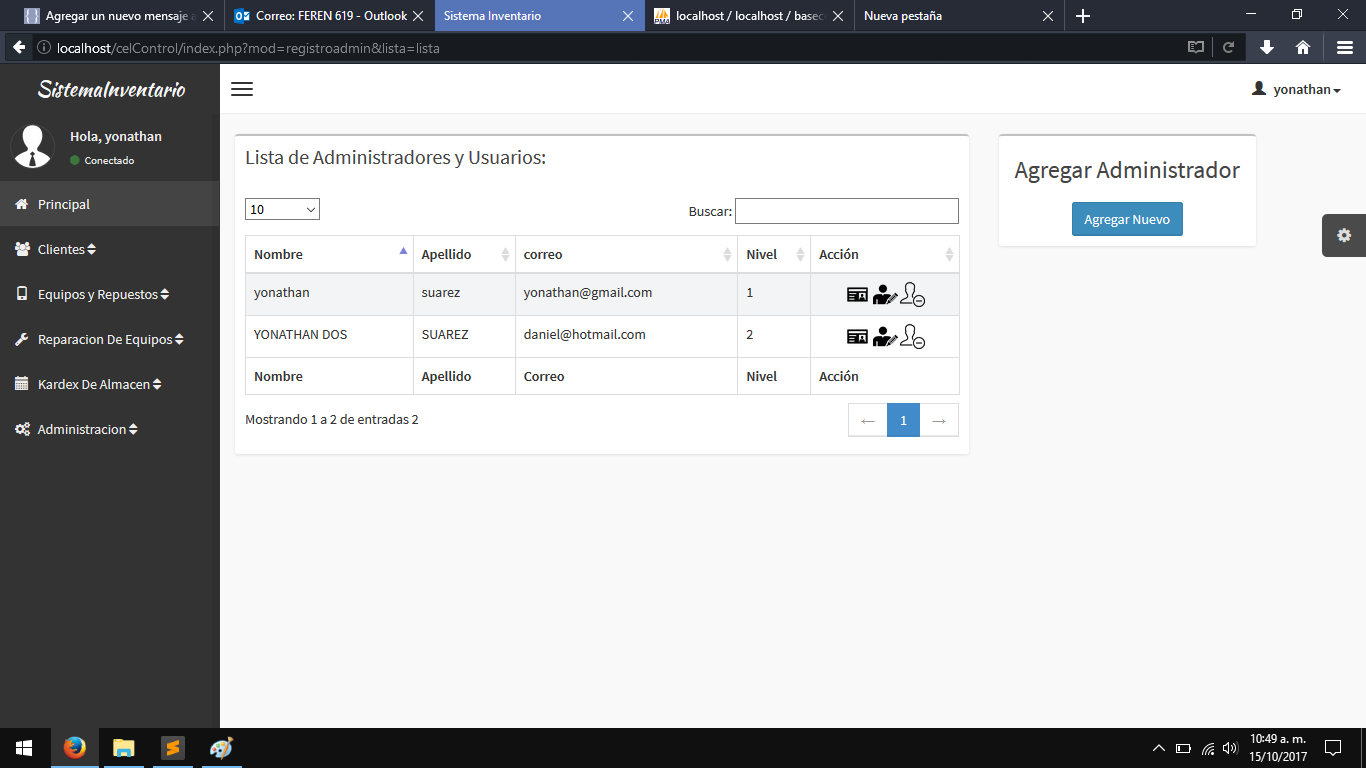Go to Principal in sidebar
1366x768 pixels.
coord(110,204)
